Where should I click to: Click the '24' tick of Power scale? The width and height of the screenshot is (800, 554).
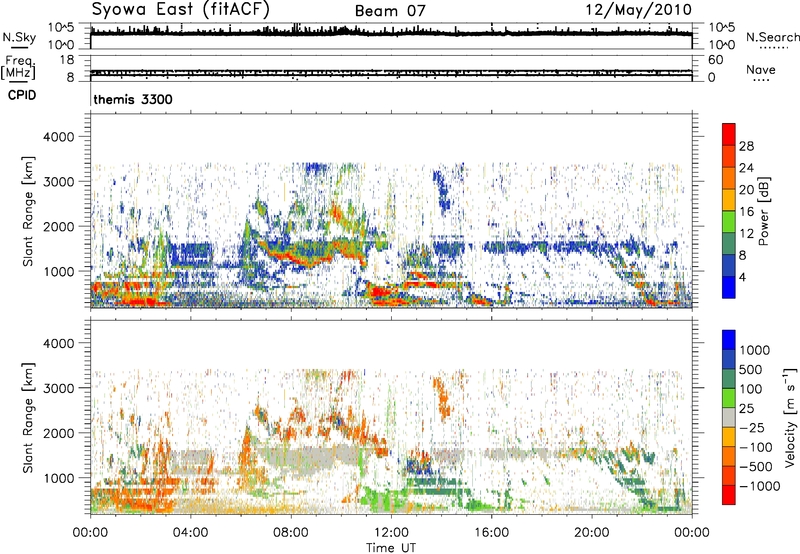[746, 168]
